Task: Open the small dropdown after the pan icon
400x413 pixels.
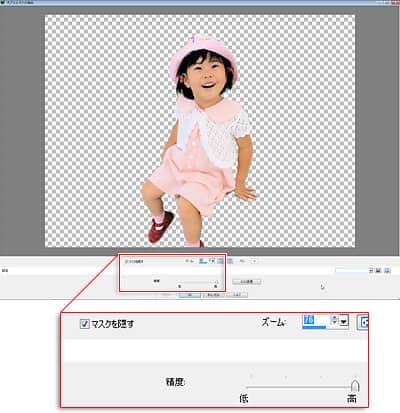Action: 254,261
